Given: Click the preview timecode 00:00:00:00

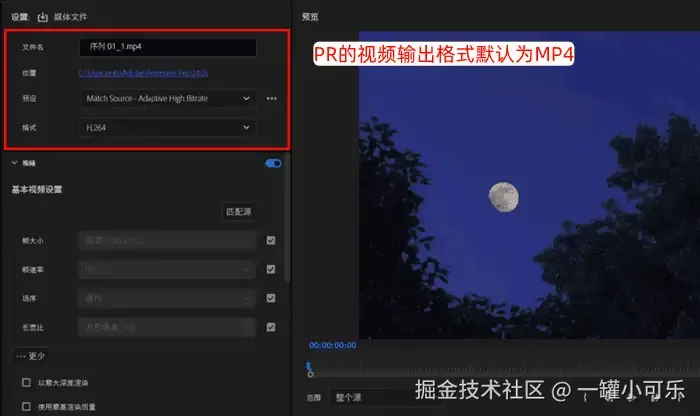Looking at the screenshot, I should click(333, 345).
